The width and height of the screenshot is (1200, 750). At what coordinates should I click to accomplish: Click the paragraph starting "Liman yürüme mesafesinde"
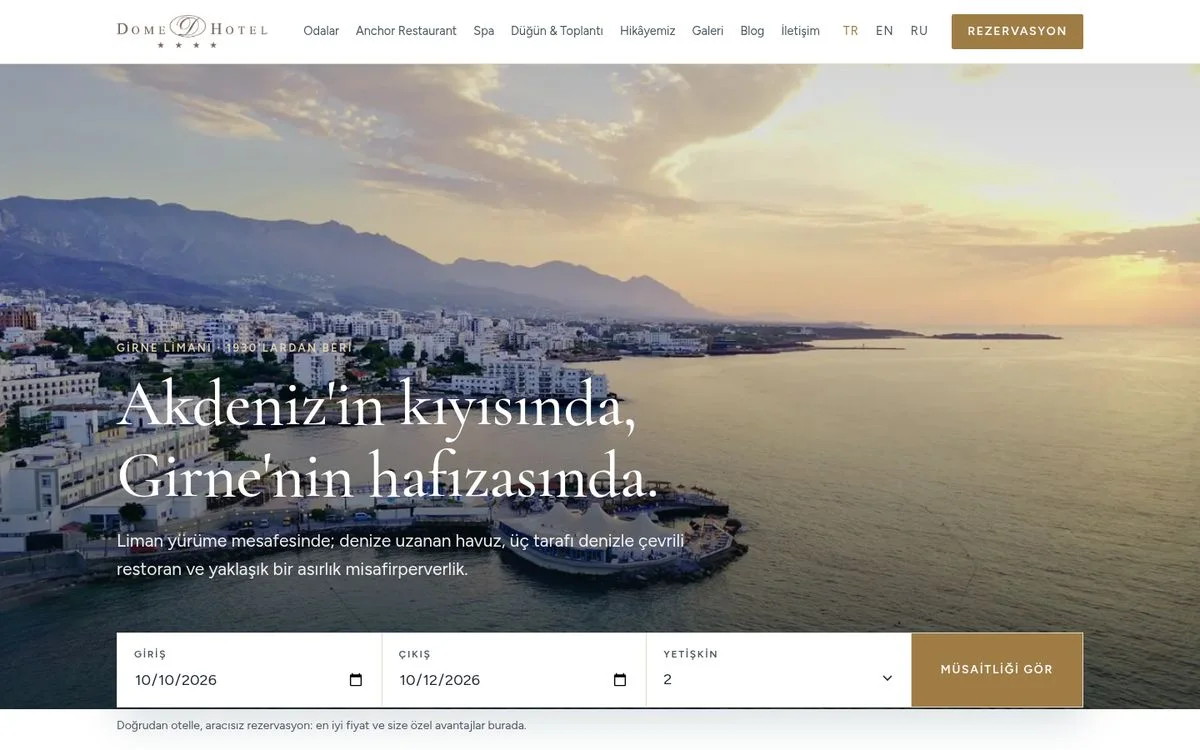pos(401,555)
